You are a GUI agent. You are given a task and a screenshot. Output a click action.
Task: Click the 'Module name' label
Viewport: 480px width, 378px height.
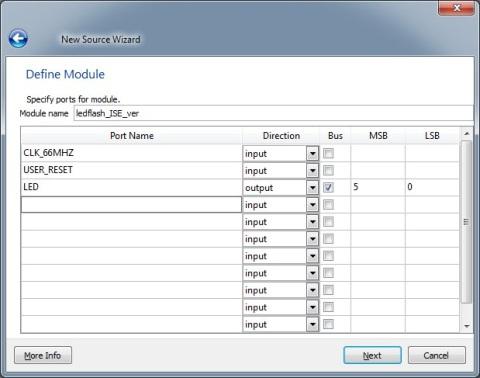coord(44,113)
